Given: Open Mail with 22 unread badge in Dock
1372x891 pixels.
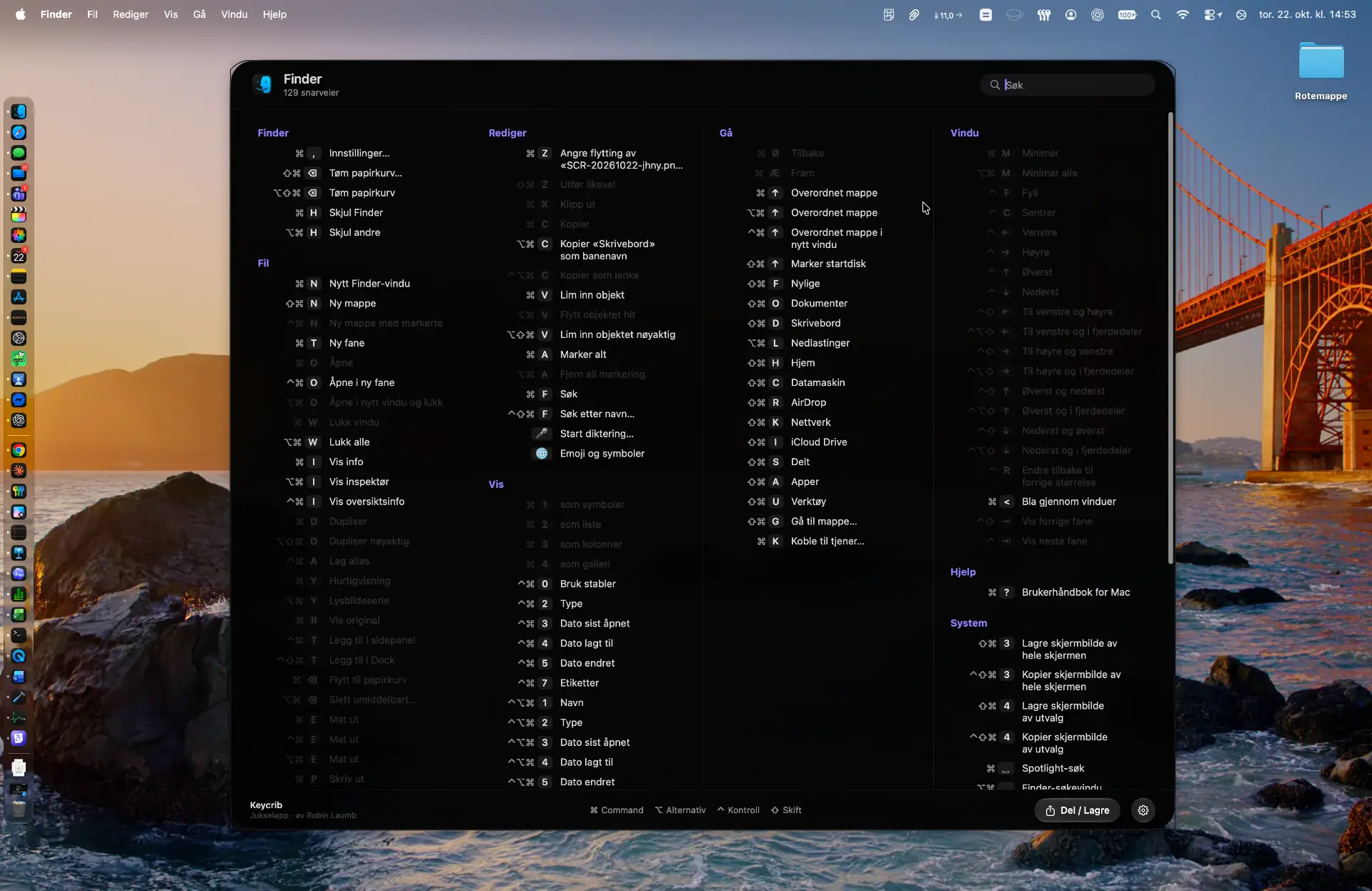Looking at the screenshot, I should (19, 174).
